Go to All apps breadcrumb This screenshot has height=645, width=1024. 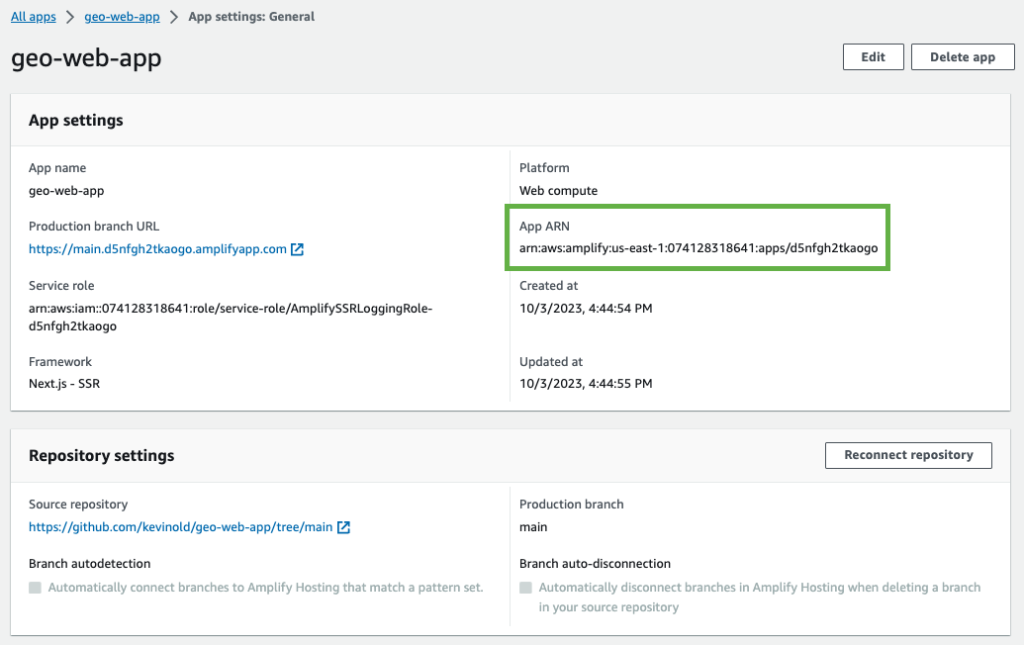tap(33, 17)
